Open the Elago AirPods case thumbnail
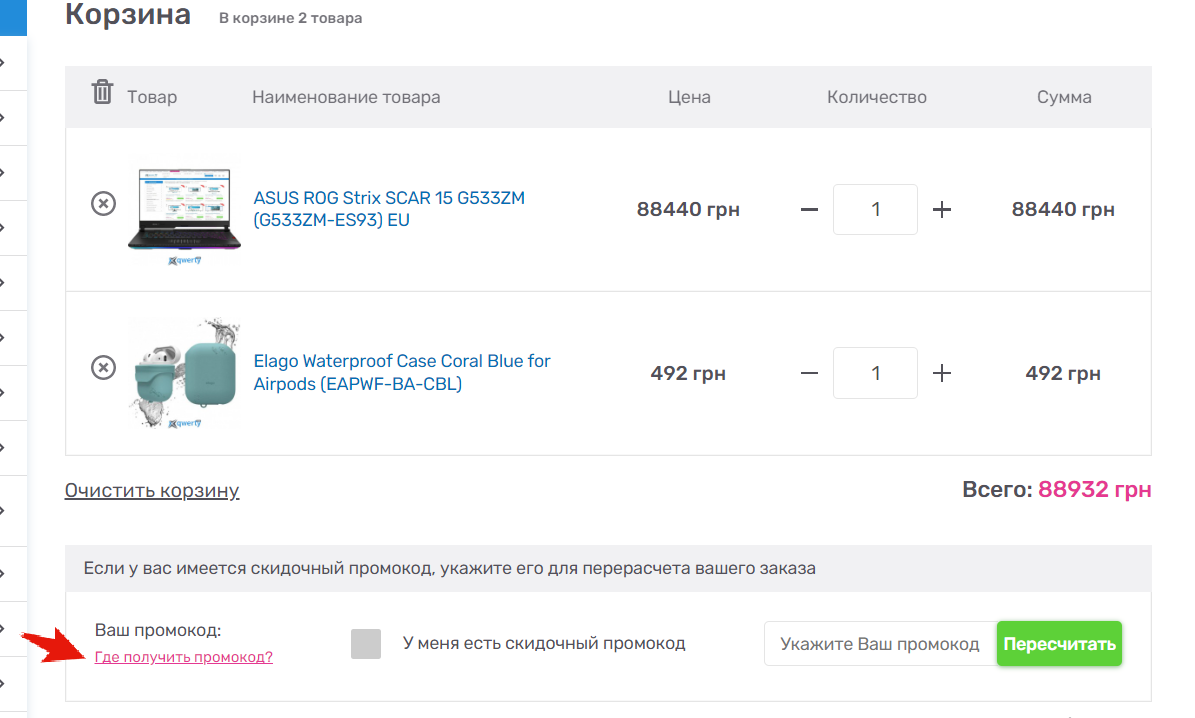 (184, 374)
